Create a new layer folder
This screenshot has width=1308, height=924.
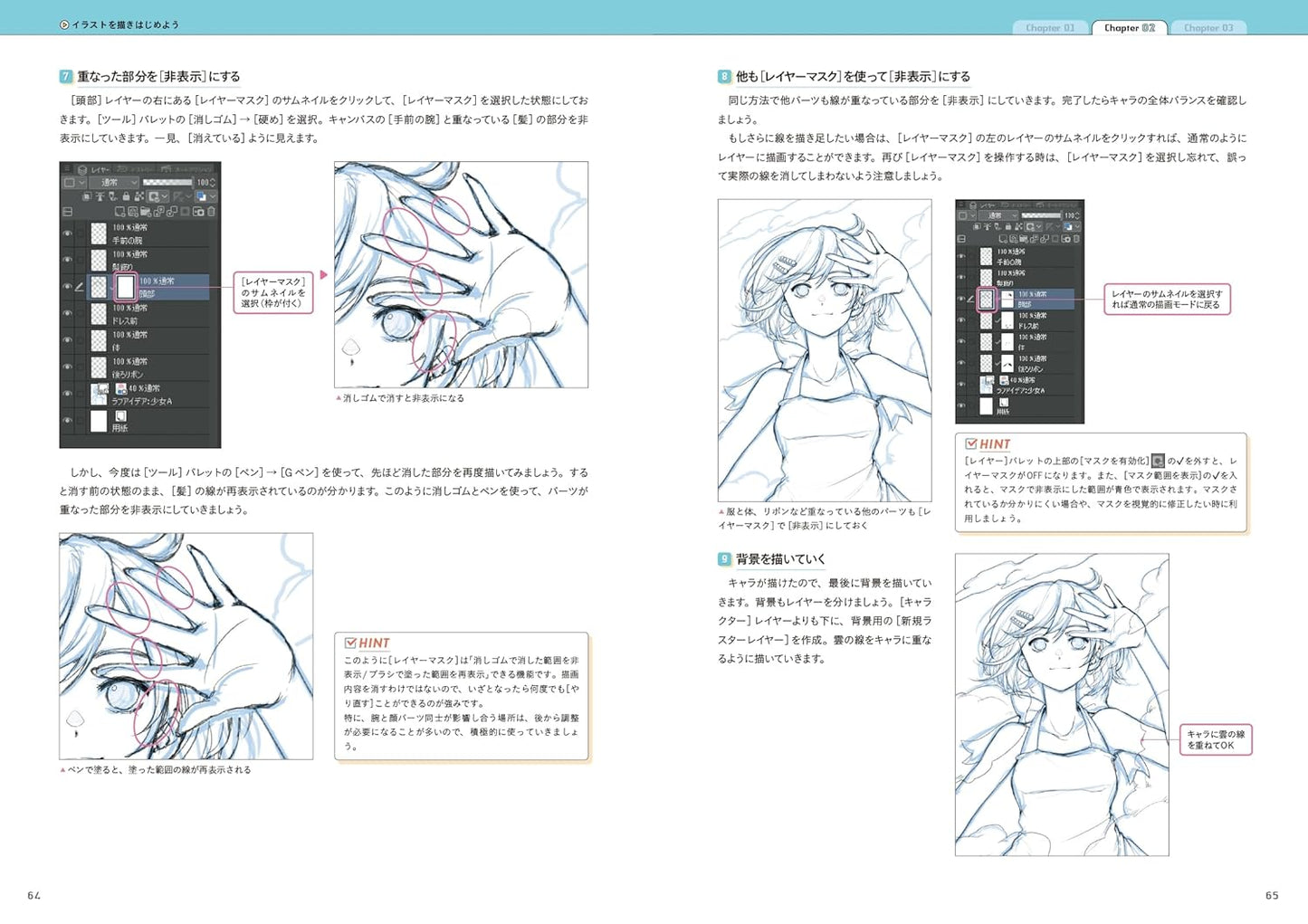tap(147, 213)
